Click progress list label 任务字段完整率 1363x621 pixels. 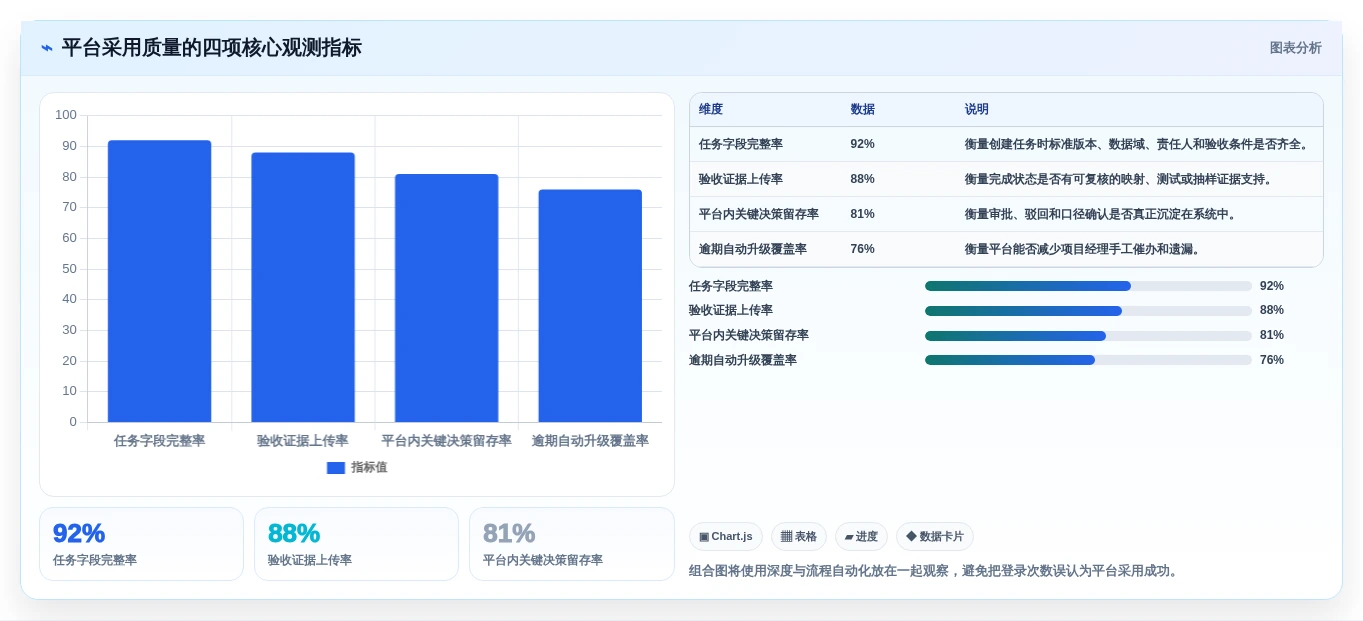[x=731, y=286]
